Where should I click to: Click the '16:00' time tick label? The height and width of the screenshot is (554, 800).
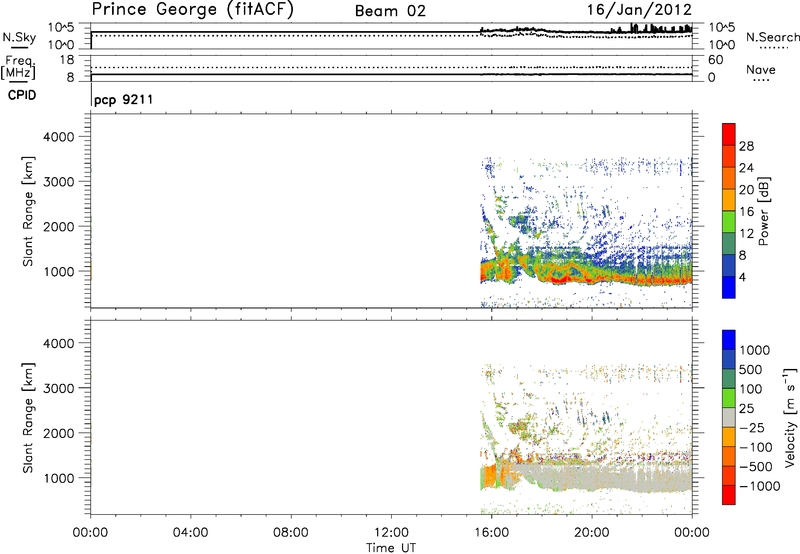[491, 533]
